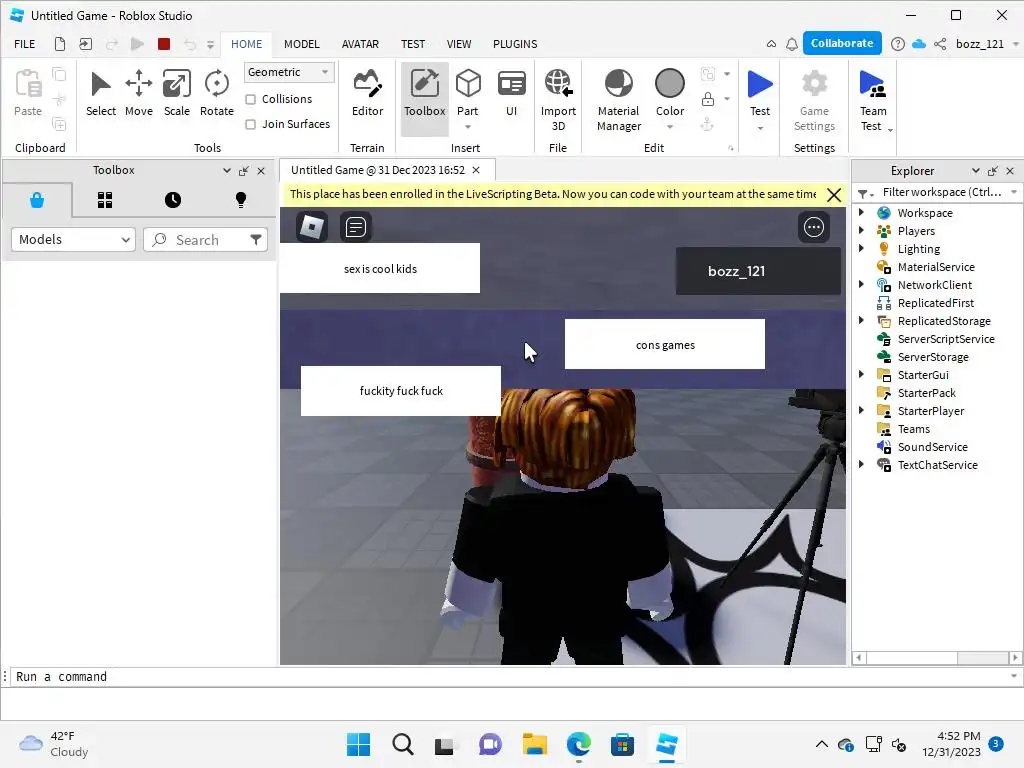
Task: Click the Collaborate button
Action: tap(842, 43)
